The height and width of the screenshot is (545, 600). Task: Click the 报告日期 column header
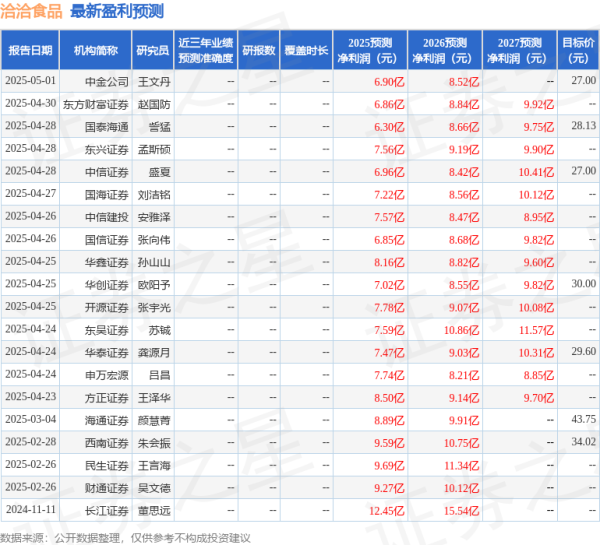(x=30, y=50)
